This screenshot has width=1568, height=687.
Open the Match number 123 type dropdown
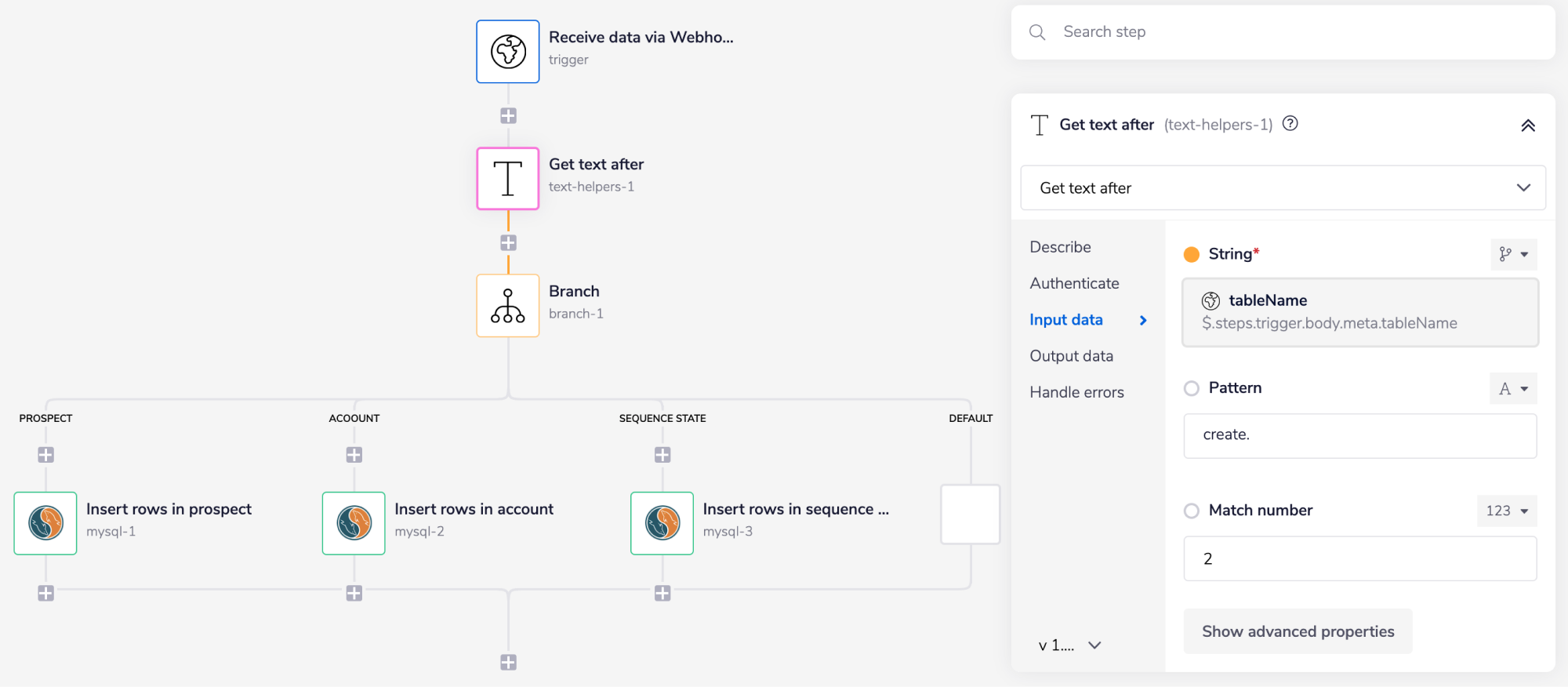(x=1507, y=511)
